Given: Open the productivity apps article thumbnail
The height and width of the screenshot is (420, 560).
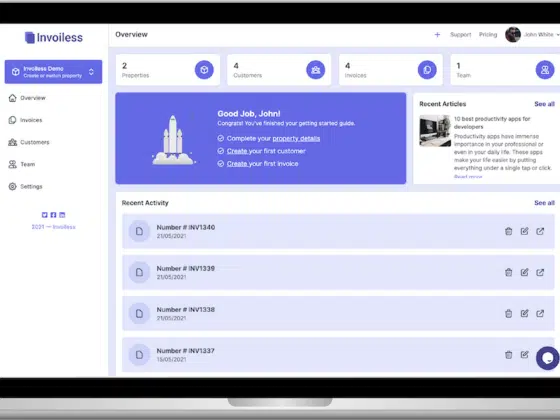Looking at the screenshot, I should tap(435, 131).
